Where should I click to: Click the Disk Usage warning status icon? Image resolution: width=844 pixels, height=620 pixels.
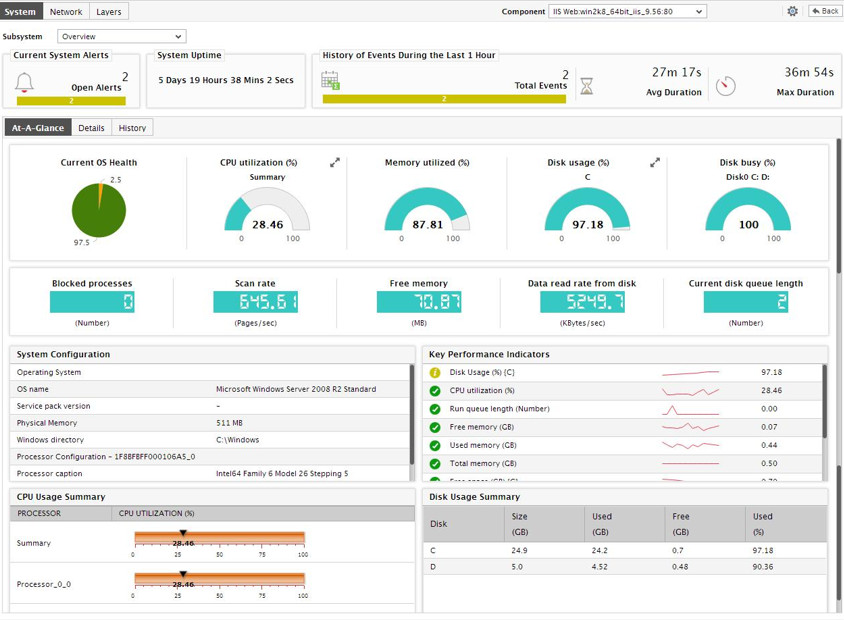click(435, 373)
